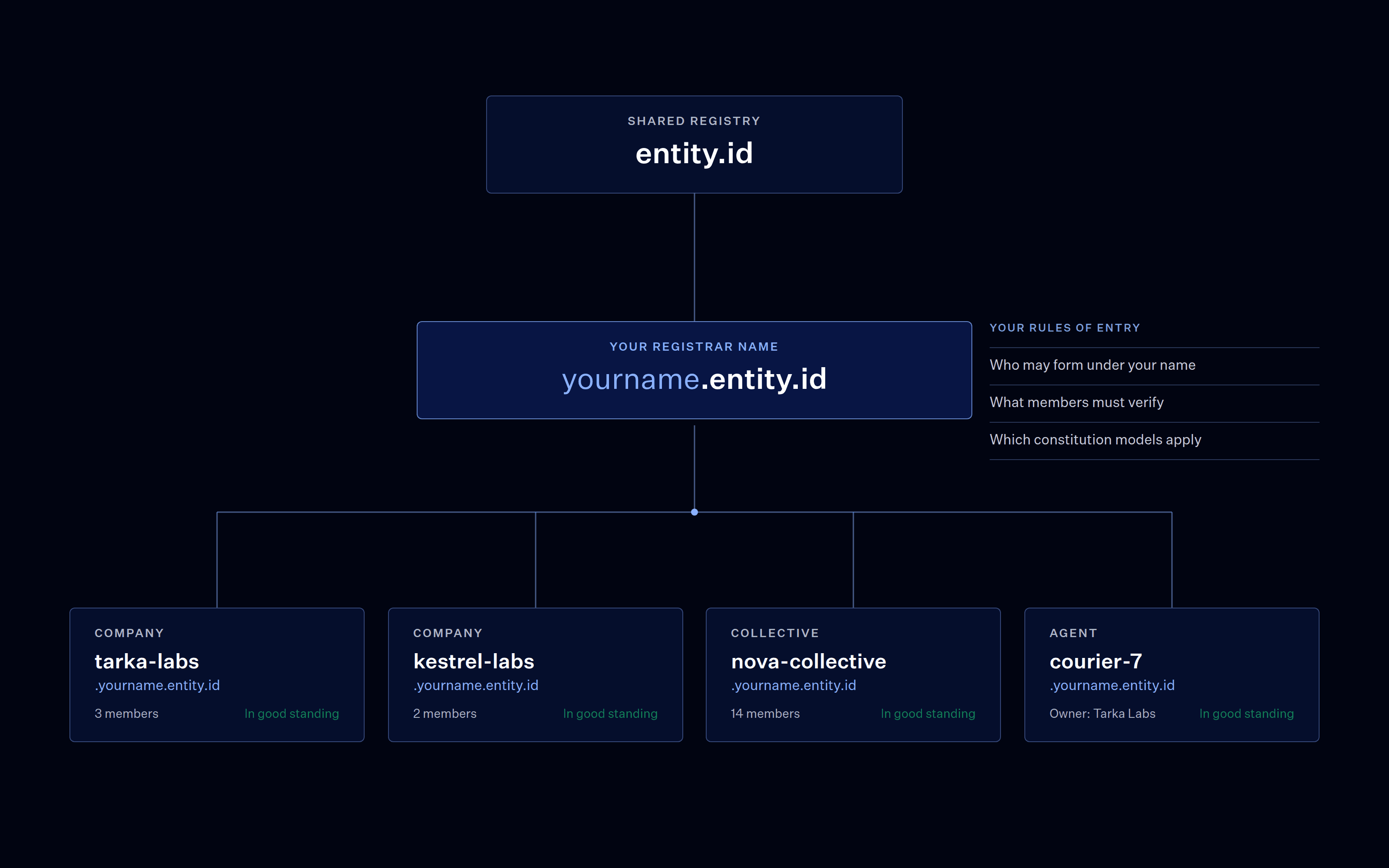Select 'Which constitution models apply' rule
This screenshot has width=1389, height=868.
click(1095, 440)
